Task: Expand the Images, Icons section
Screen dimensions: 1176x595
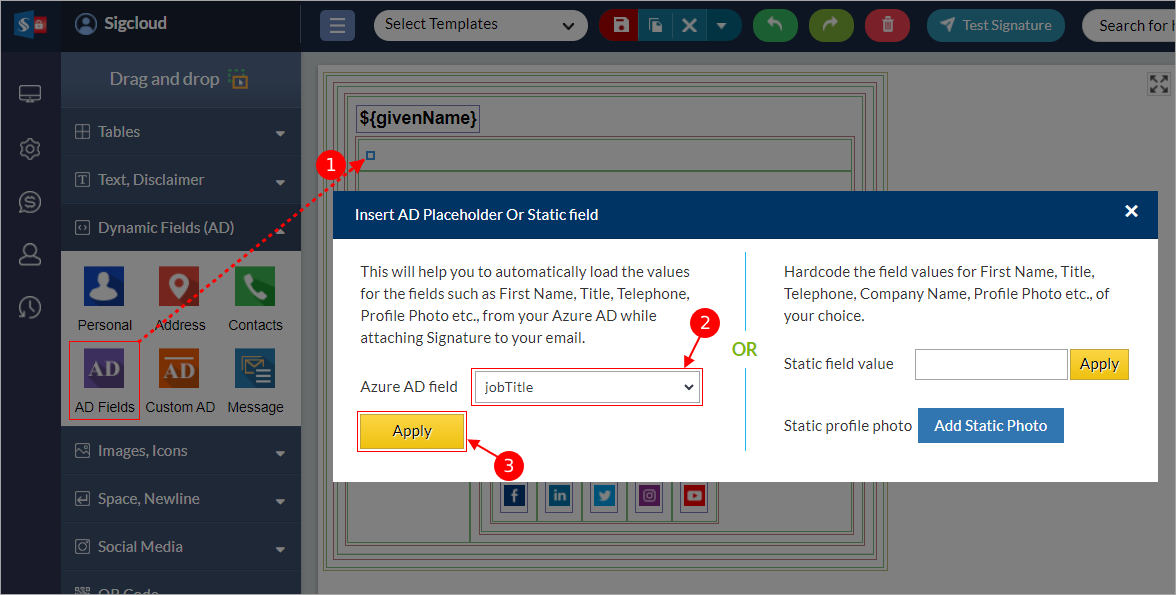Action: pyautogui.click(x=180, y=451)
